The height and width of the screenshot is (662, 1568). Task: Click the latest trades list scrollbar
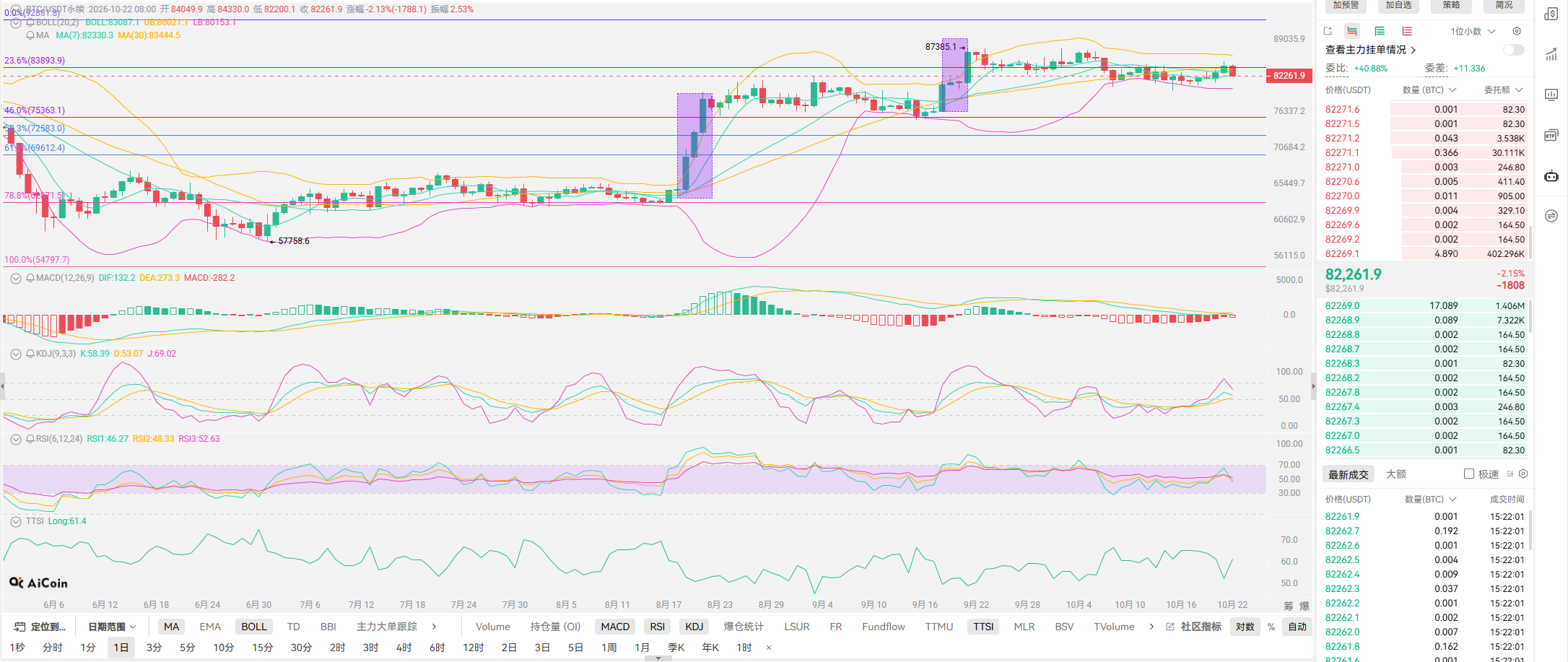[1530, 531]
